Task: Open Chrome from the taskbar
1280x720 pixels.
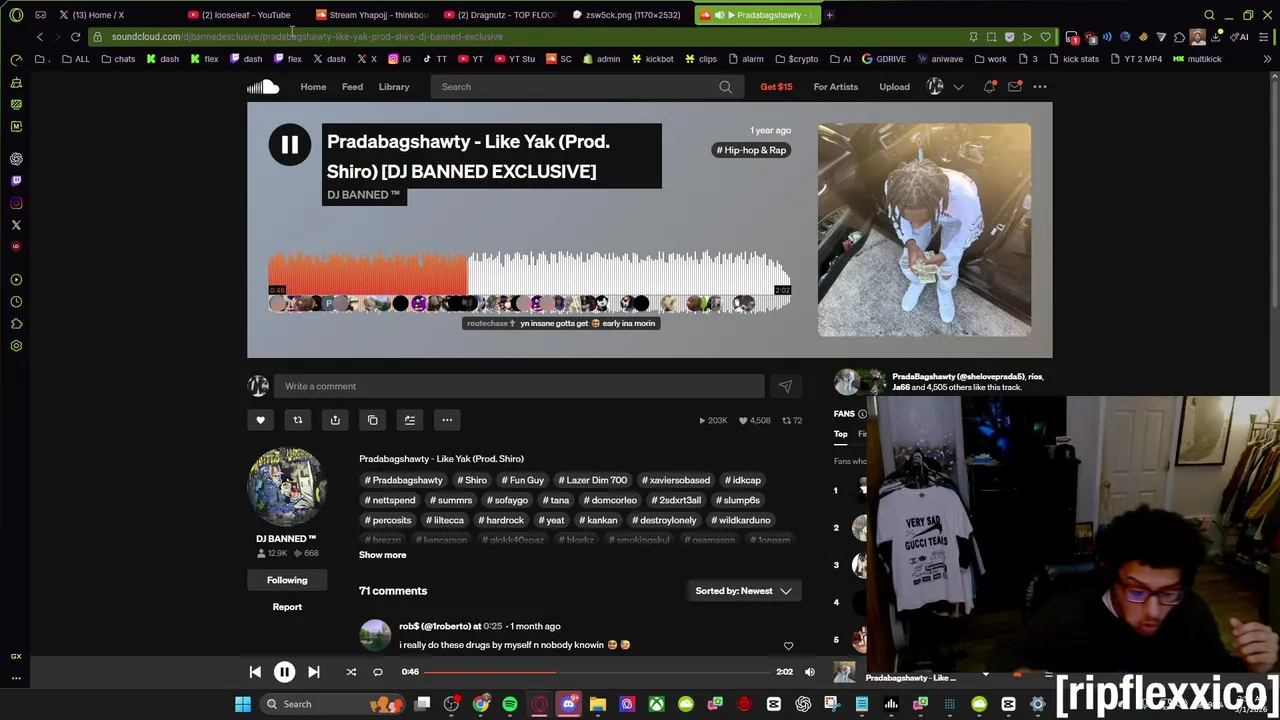Action: coord(481,704)
